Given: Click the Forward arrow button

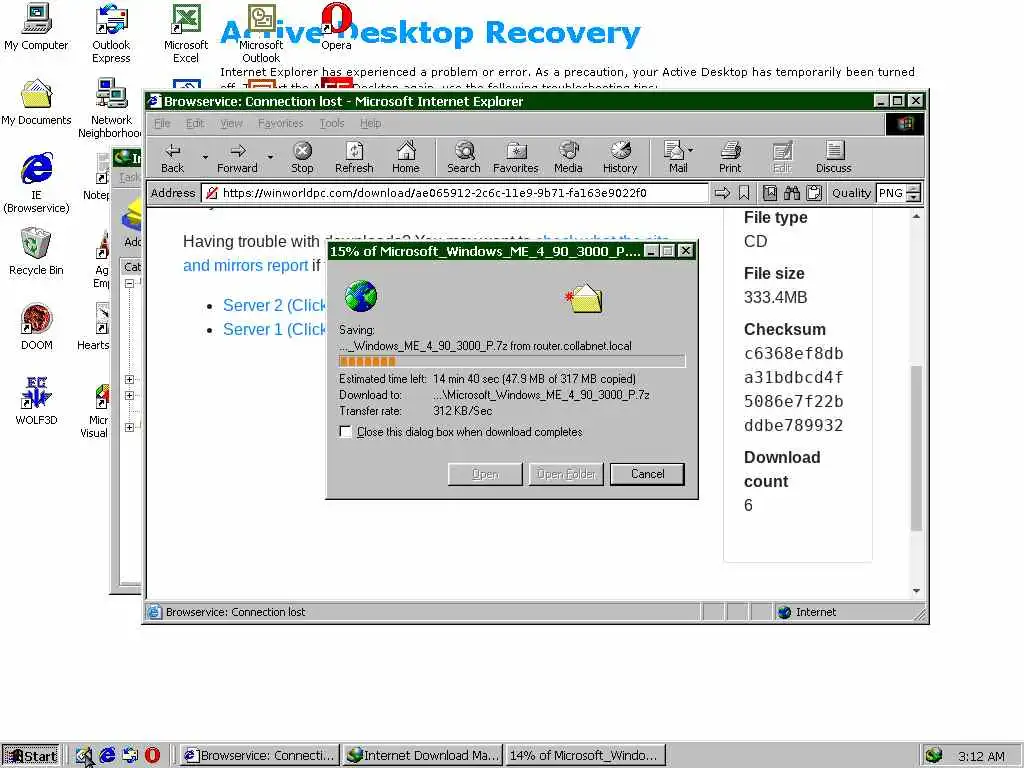Looking at the screenshot, I should tap(237, 157).
